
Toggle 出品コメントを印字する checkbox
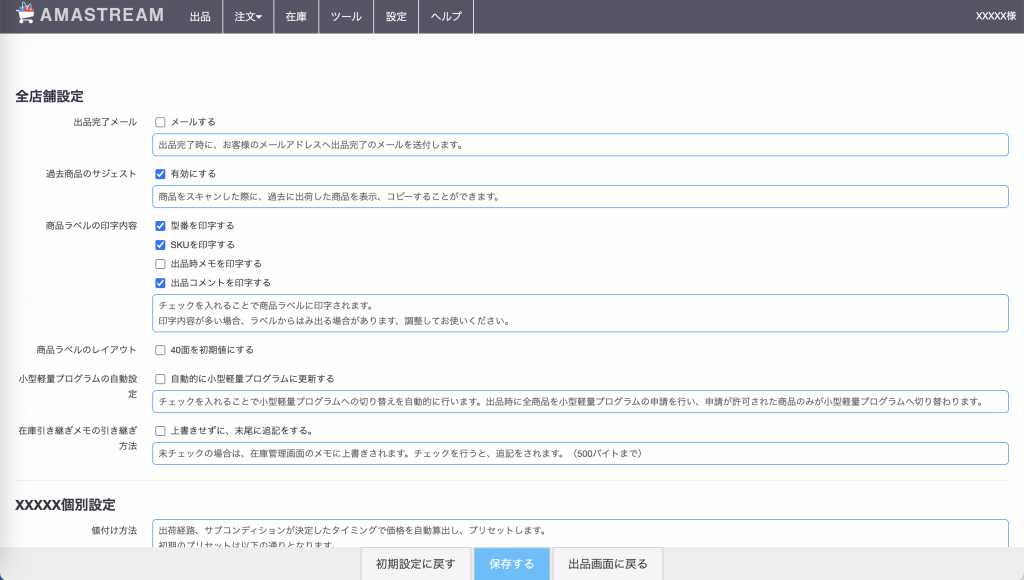tap(160, 283)
